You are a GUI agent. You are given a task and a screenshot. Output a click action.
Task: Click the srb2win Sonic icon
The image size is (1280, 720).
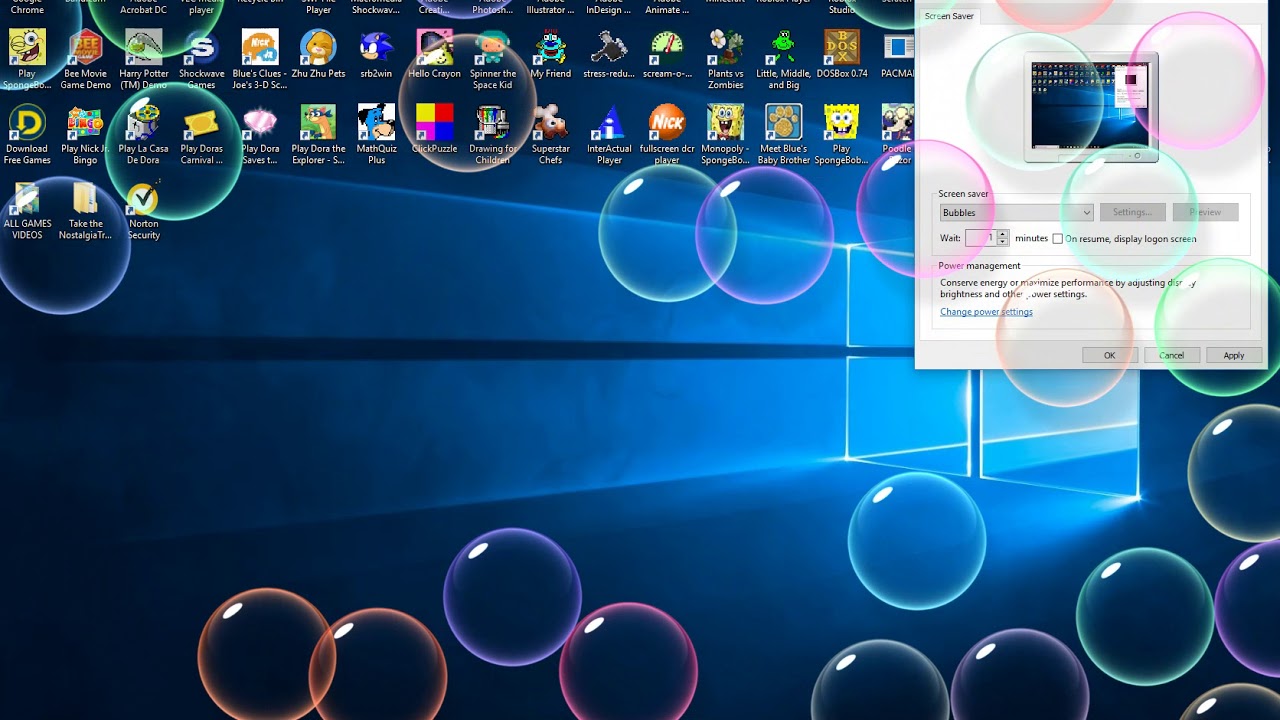(376, 55)
